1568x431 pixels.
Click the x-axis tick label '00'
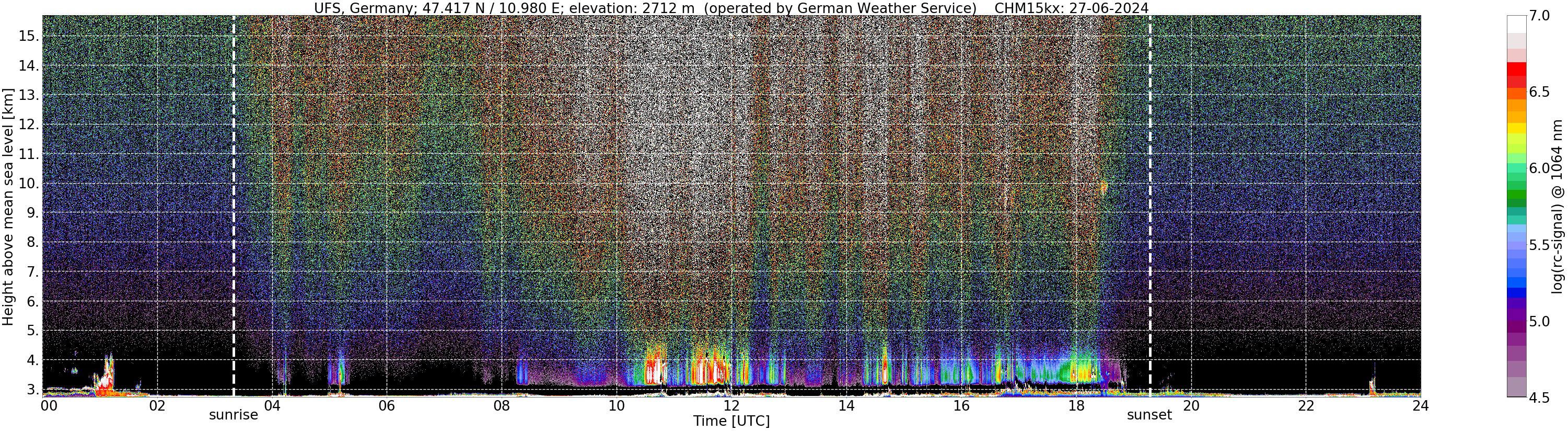(x=48, y=406)
